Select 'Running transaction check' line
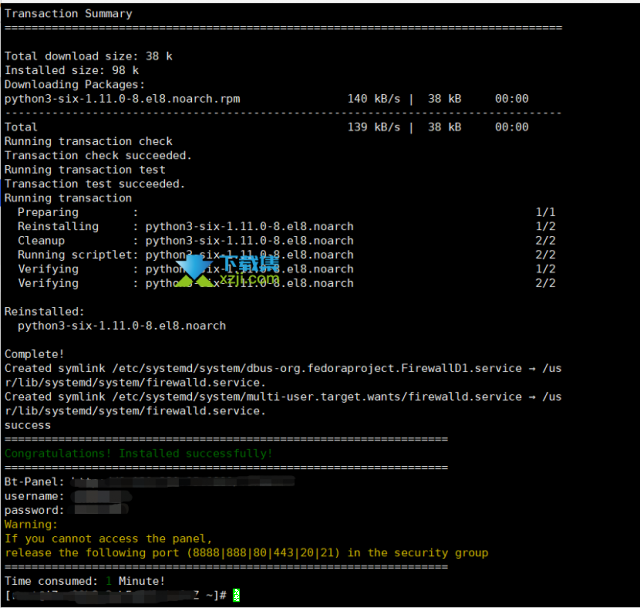This screenshot has width=640, height=608. [x=88, y=141]
